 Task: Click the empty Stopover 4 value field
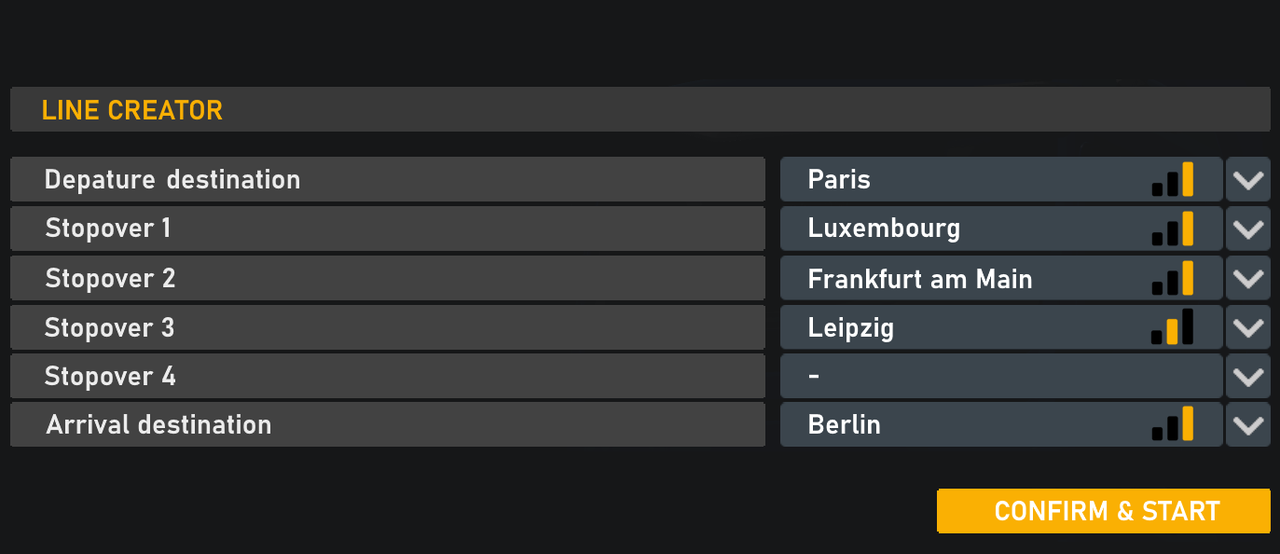tap(1000, 376)
